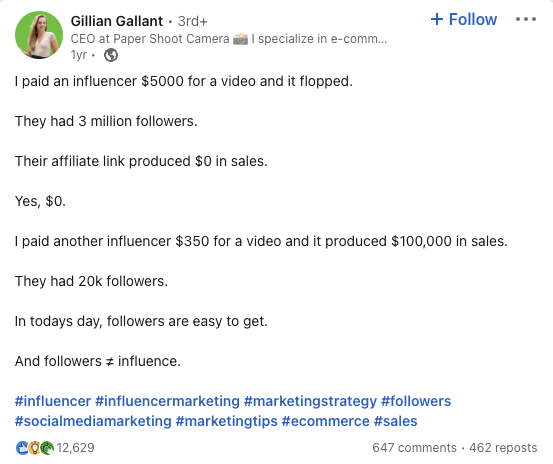View the 12,629 reactions list
553x464 pixels.
point(75,448)
